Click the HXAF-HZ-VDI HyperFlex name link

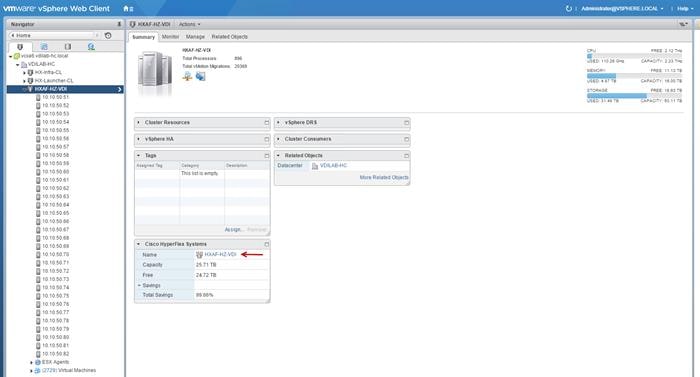(220, 255)
